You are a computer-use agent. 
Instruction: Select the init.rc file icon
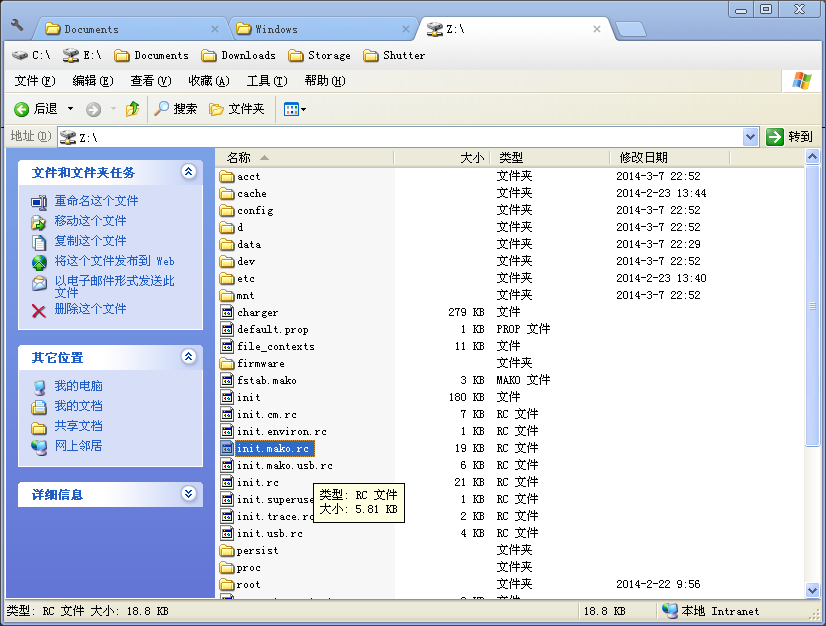point(227,482)
